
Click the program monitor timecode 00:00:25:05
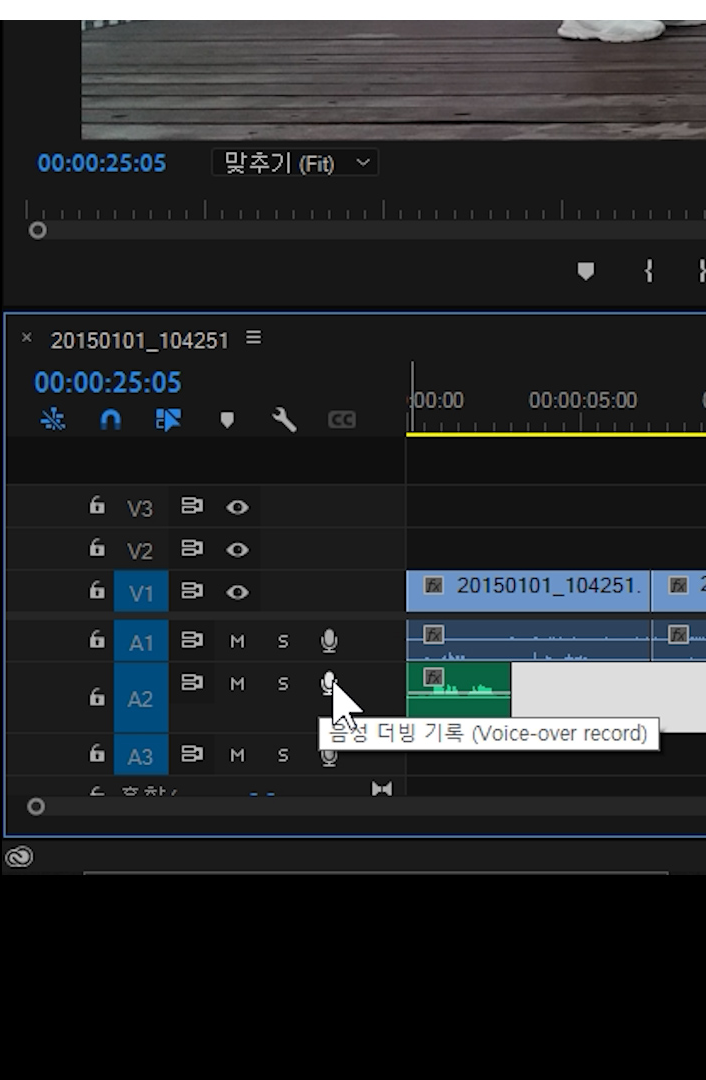pos(102,163)
